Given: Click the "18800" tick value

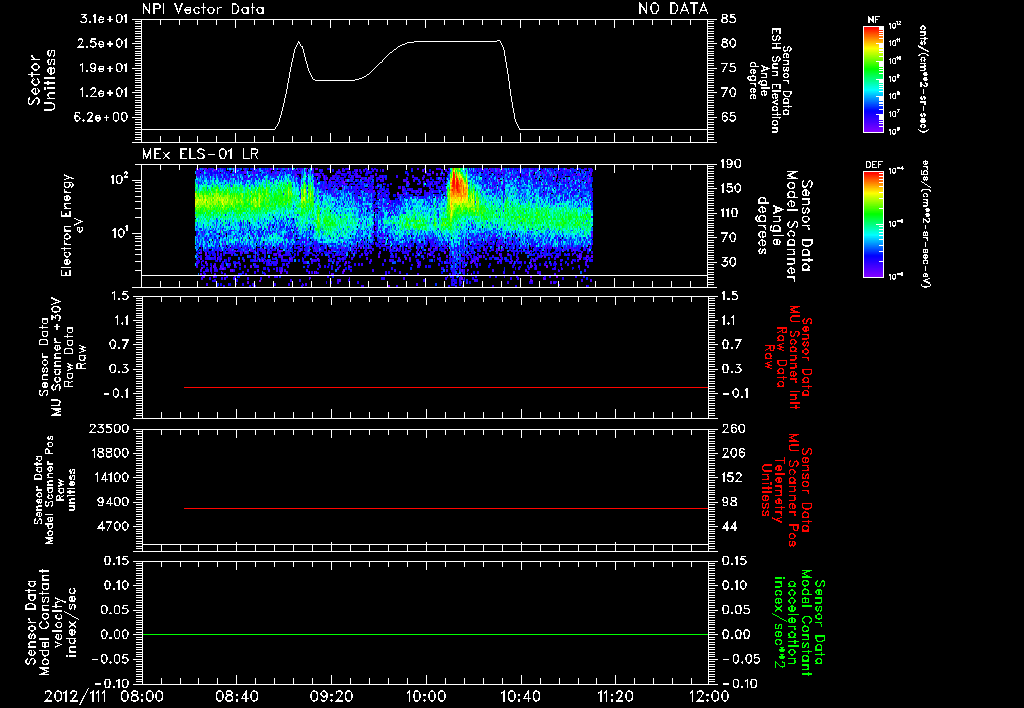Looking at the screenshot, I should click(110, 453).
